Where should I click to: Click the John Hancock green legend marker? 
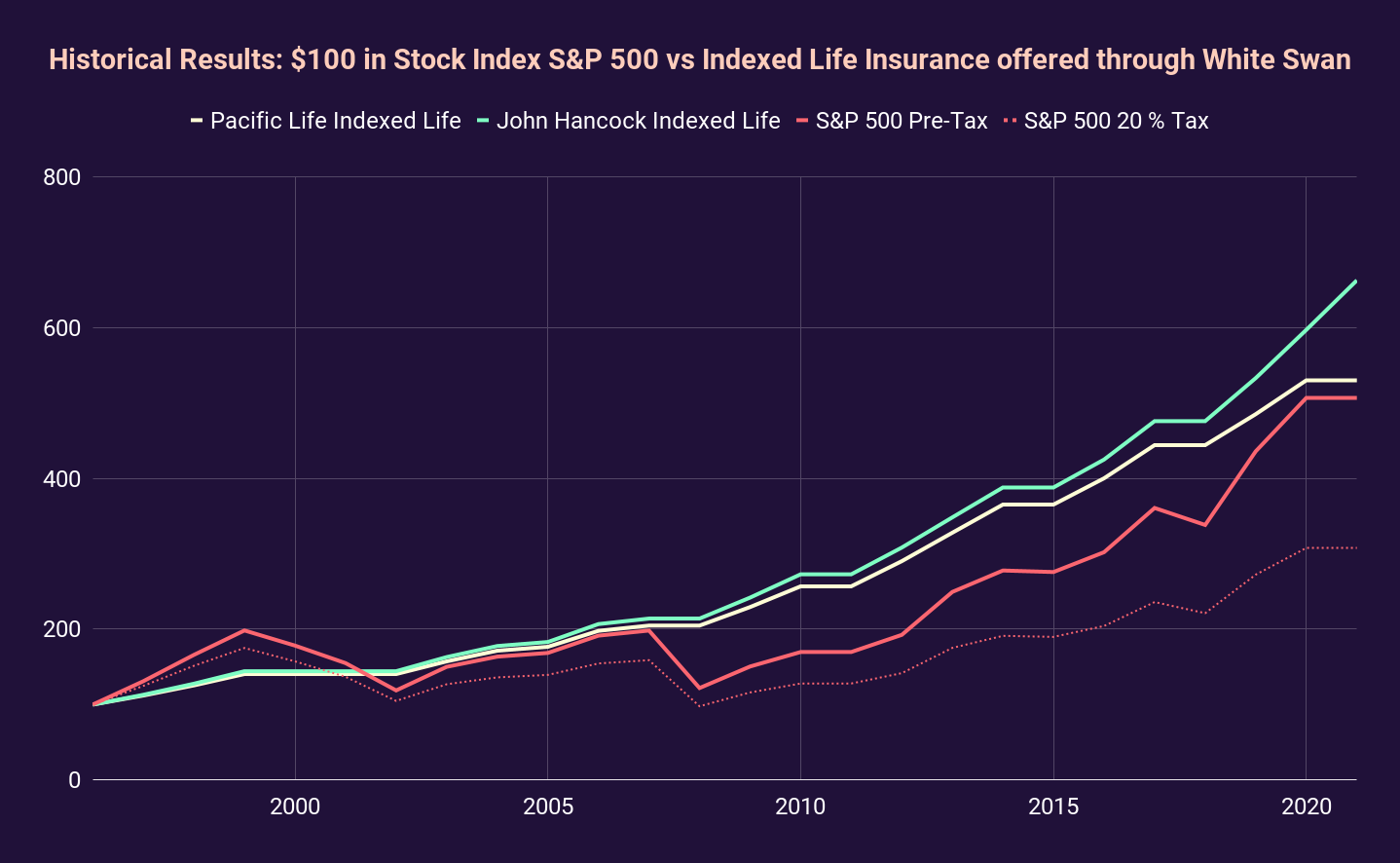tap(482, 121)
